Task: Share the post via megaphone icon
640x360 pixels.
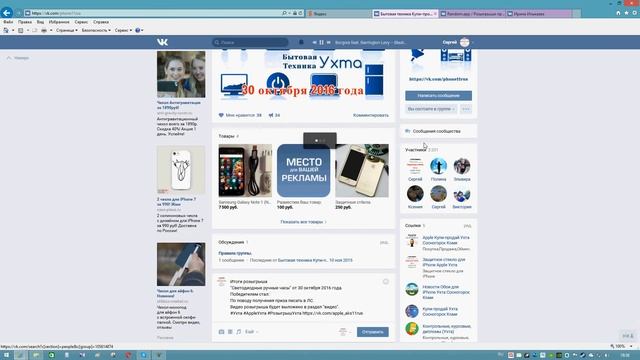Action: [x=274, y=115]
